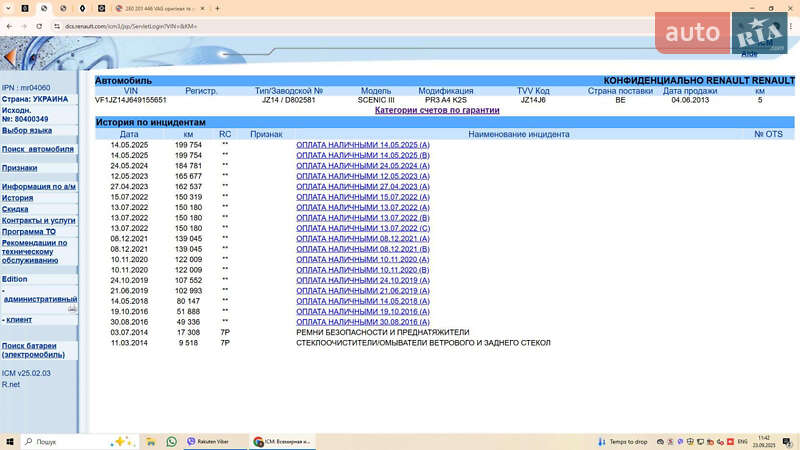Click the Windows Start button
Screen dimensions: 800x450
point(9,441)
